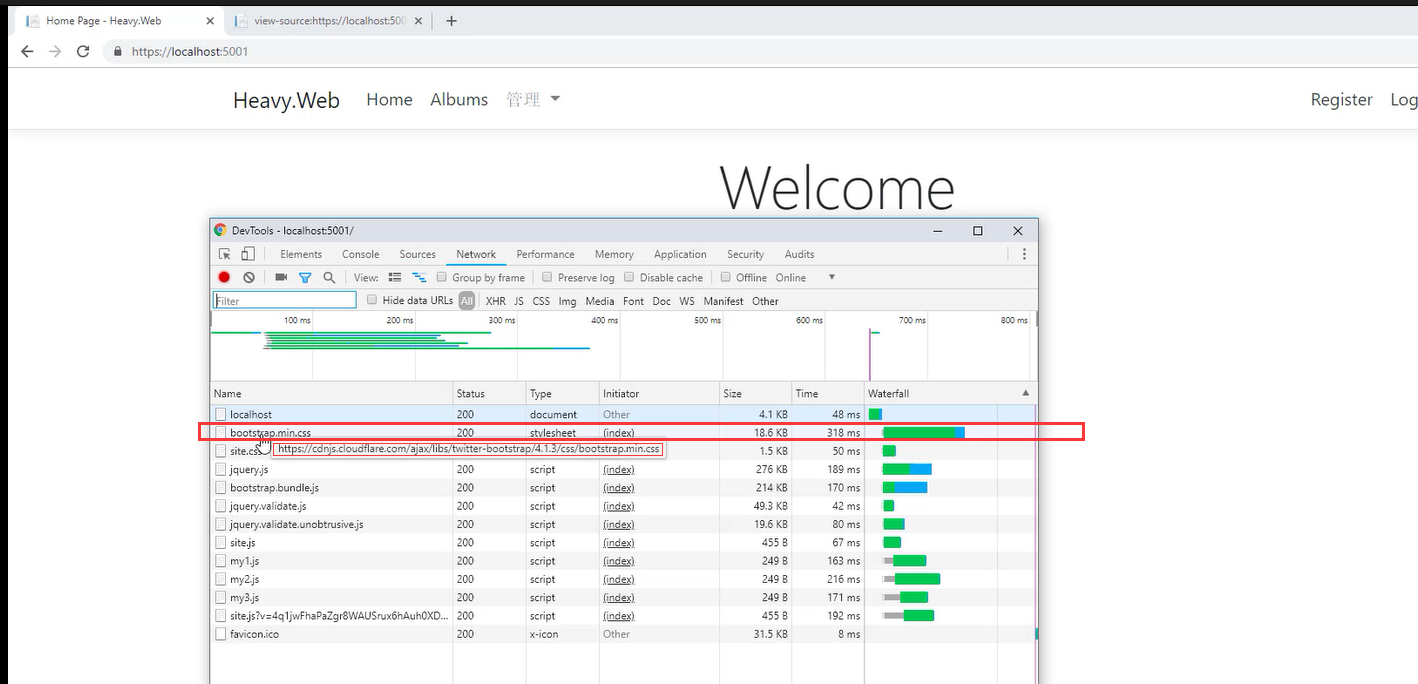
Task: Go back in browser
Action: (27, 51)
